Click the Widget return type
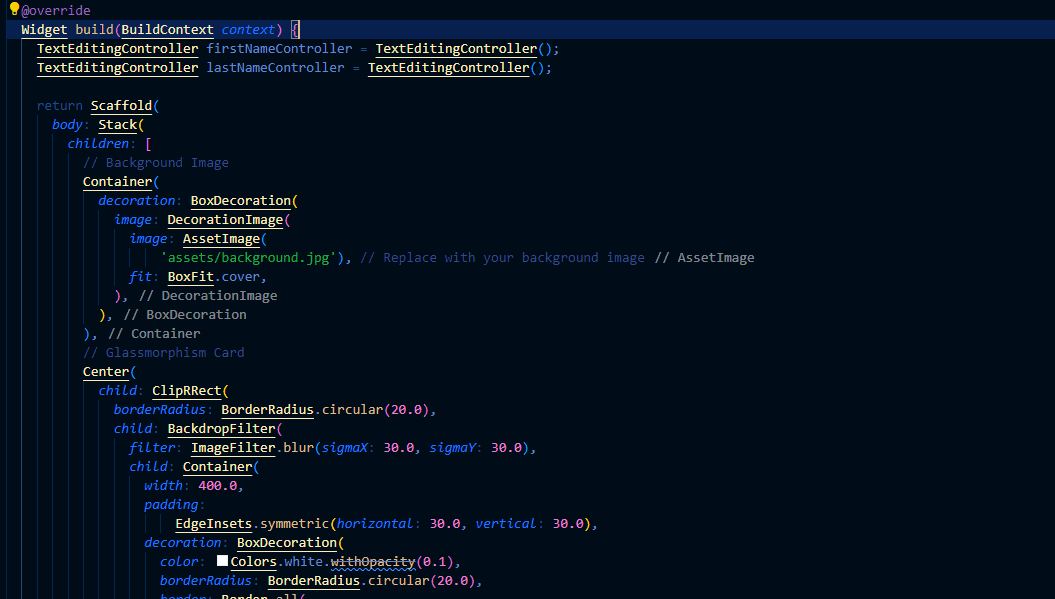The width and height of the screenshot is (1055, 599). click(x=44, y=30)
